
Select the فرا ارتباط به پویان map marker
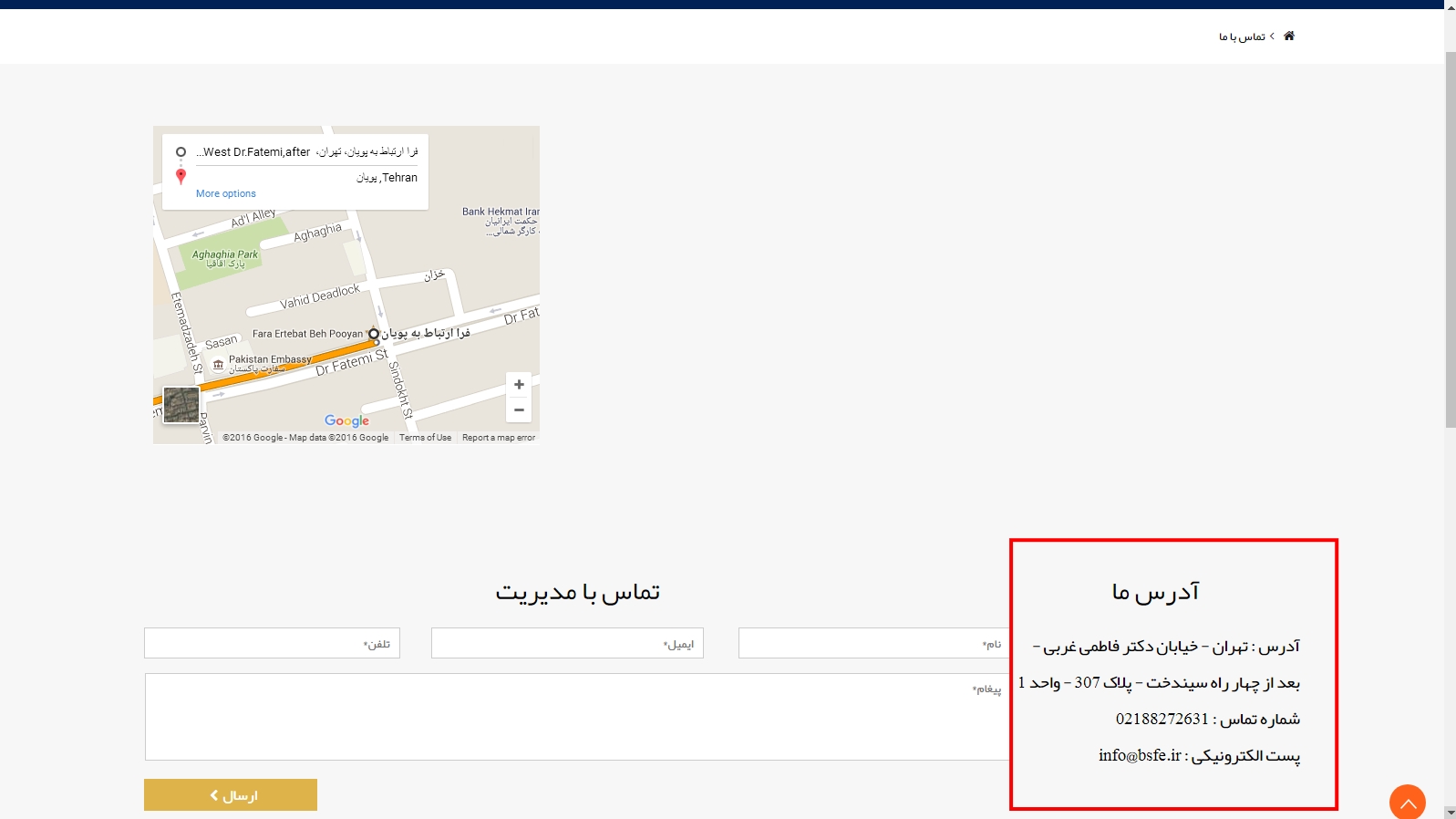point(374,334)
